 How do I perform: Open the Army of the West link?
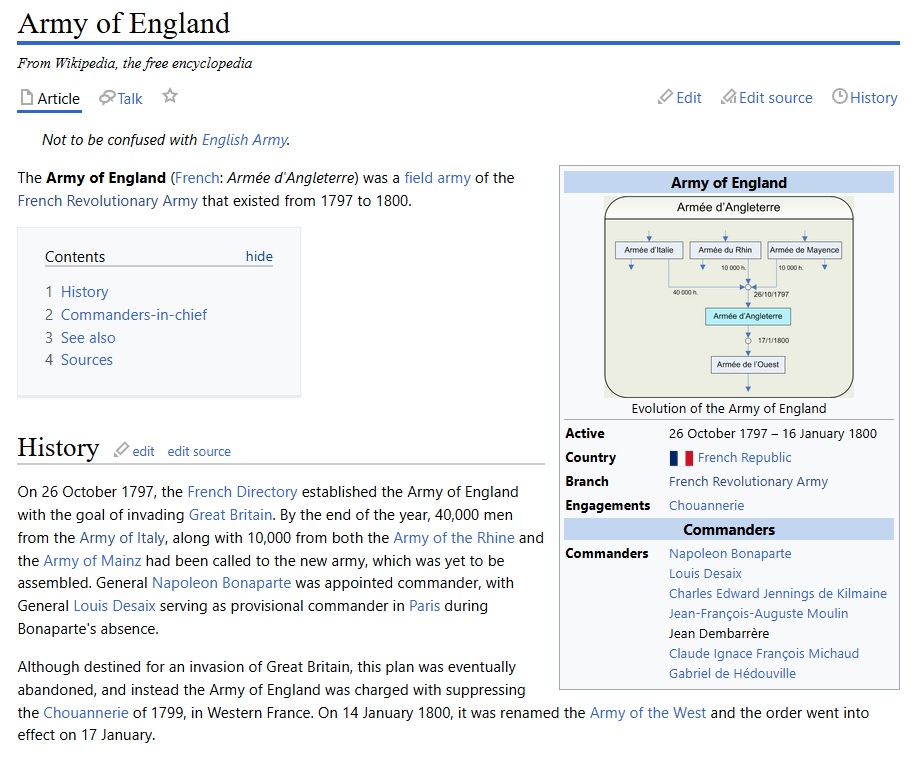[648, 713]
